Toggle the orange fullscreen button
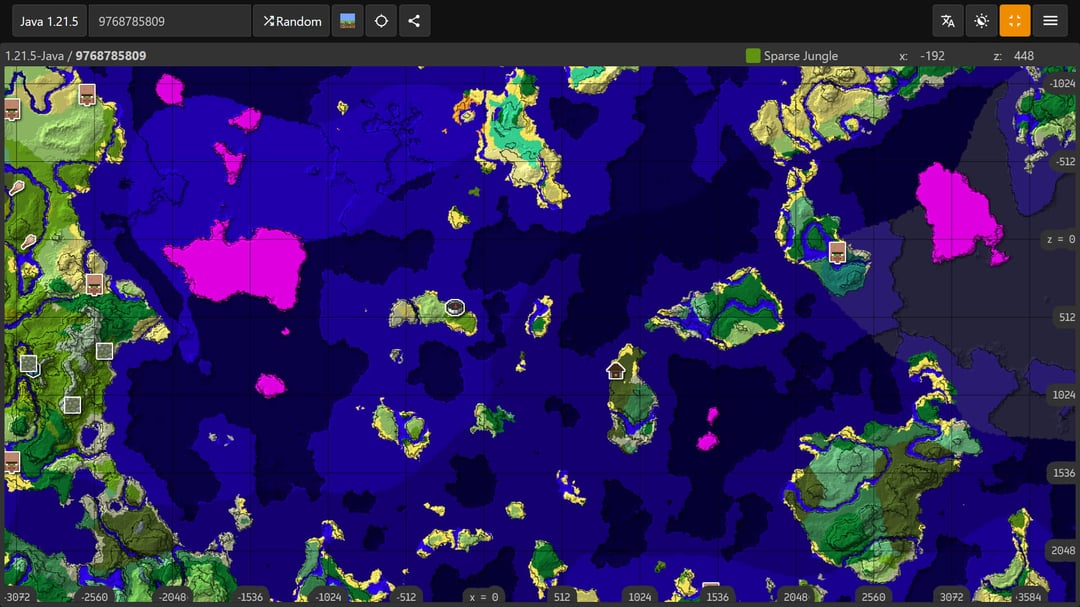 (x=1015, y=21)
